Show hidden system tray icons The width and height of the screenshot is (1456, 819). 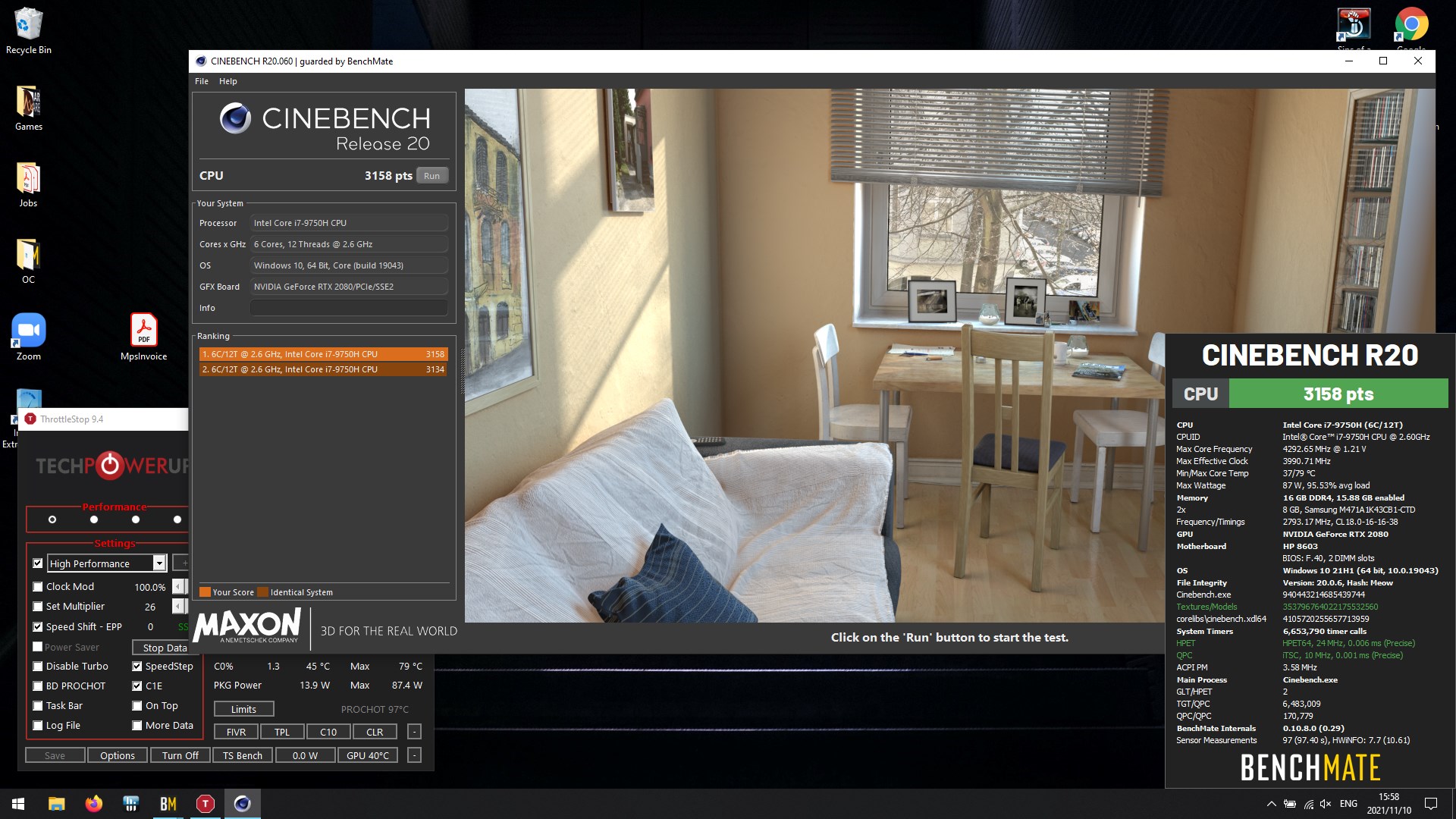coord(1271,804)
